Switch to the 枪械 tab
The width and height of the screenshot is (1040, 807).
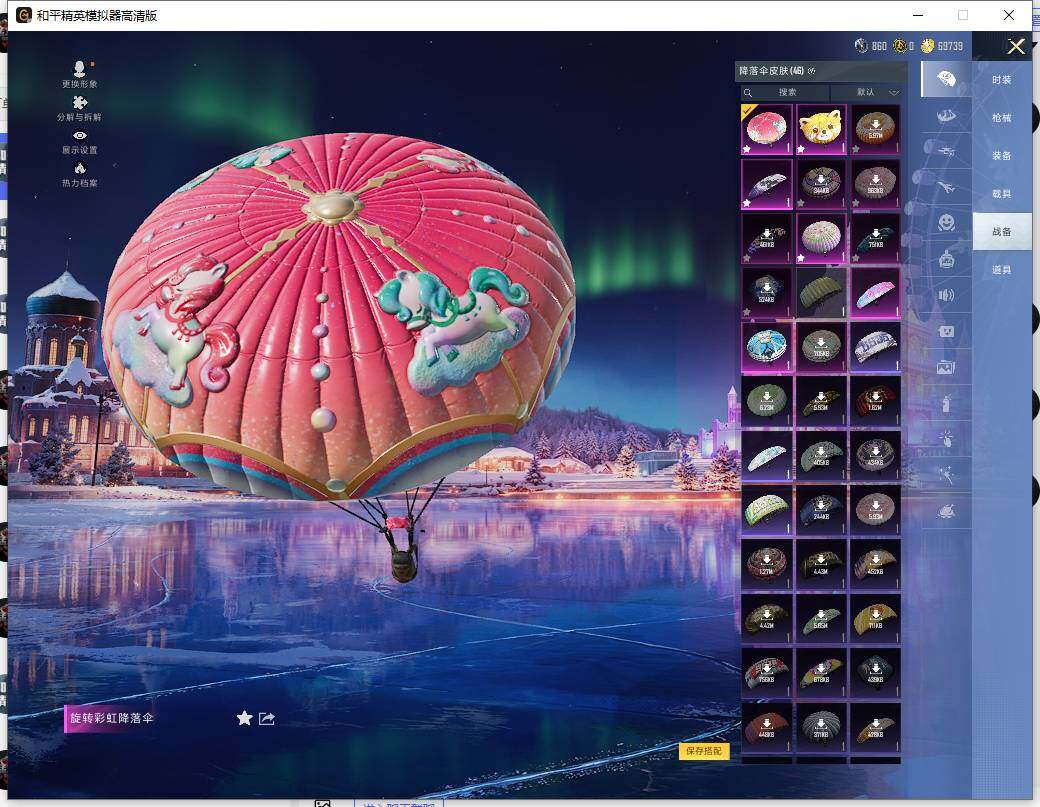[1001, 117]
